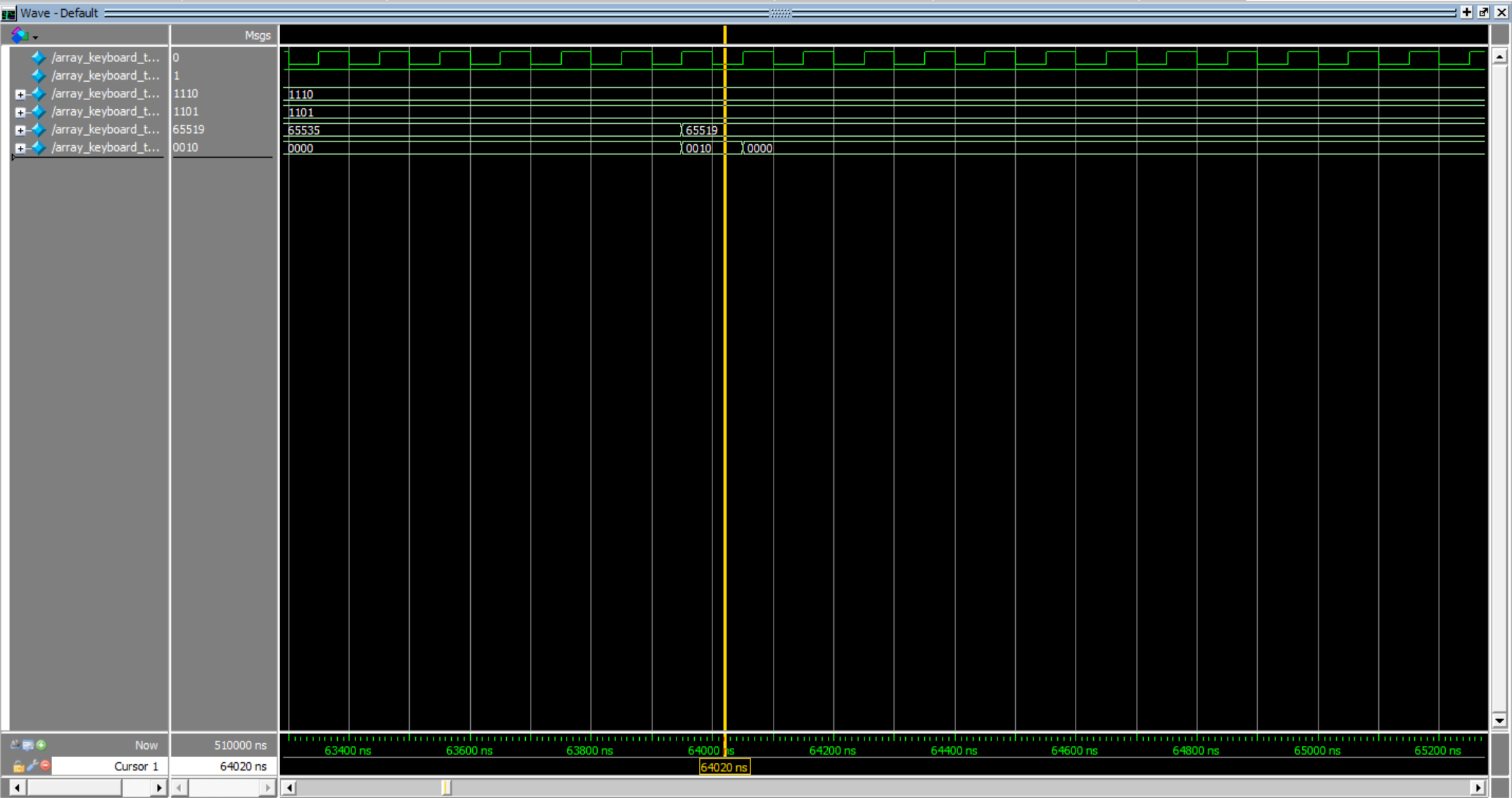
Task: Click the 65000 ns timeline label
Action: click(1317, 751)
